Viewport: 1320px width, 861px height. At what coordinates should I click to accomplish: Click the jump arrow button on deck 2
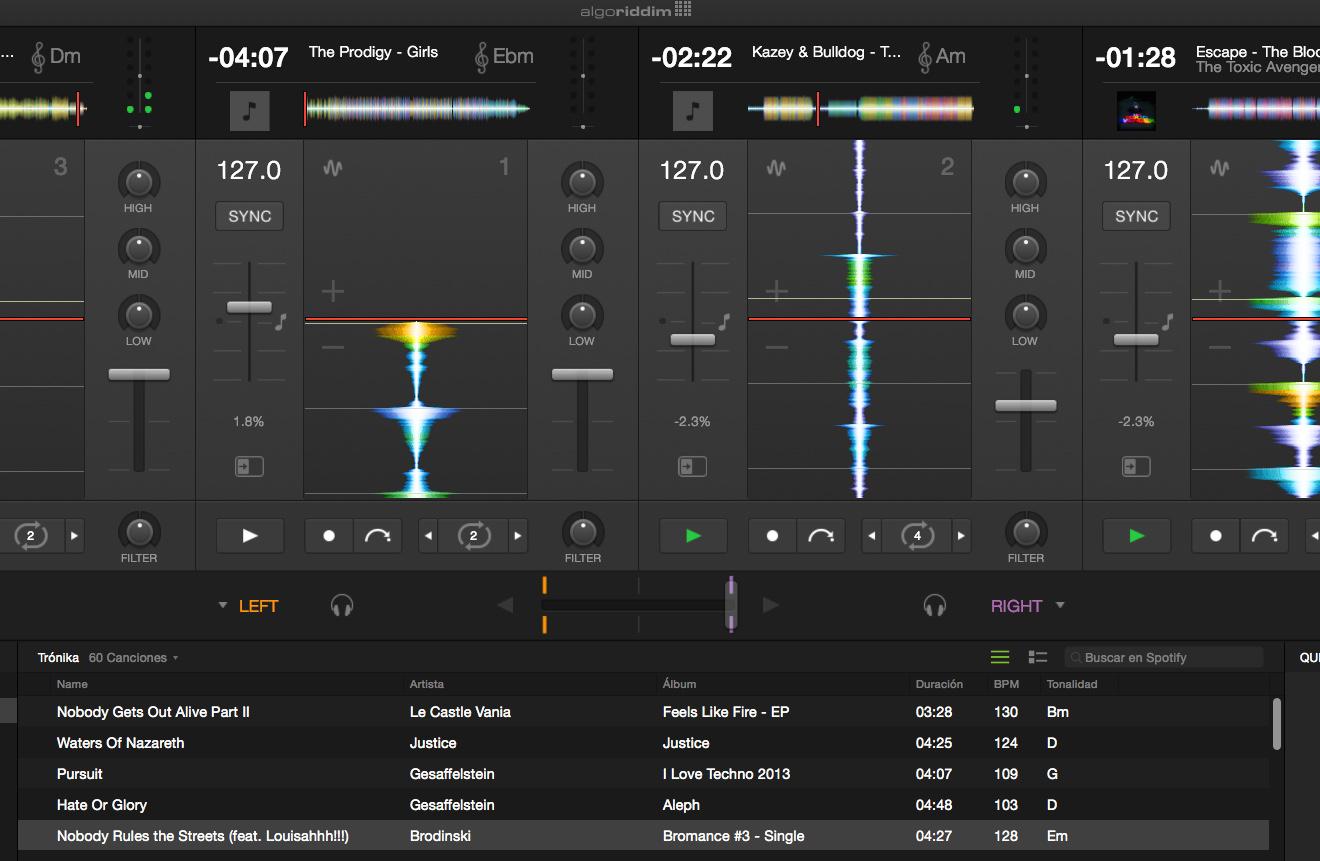[821, 536]
